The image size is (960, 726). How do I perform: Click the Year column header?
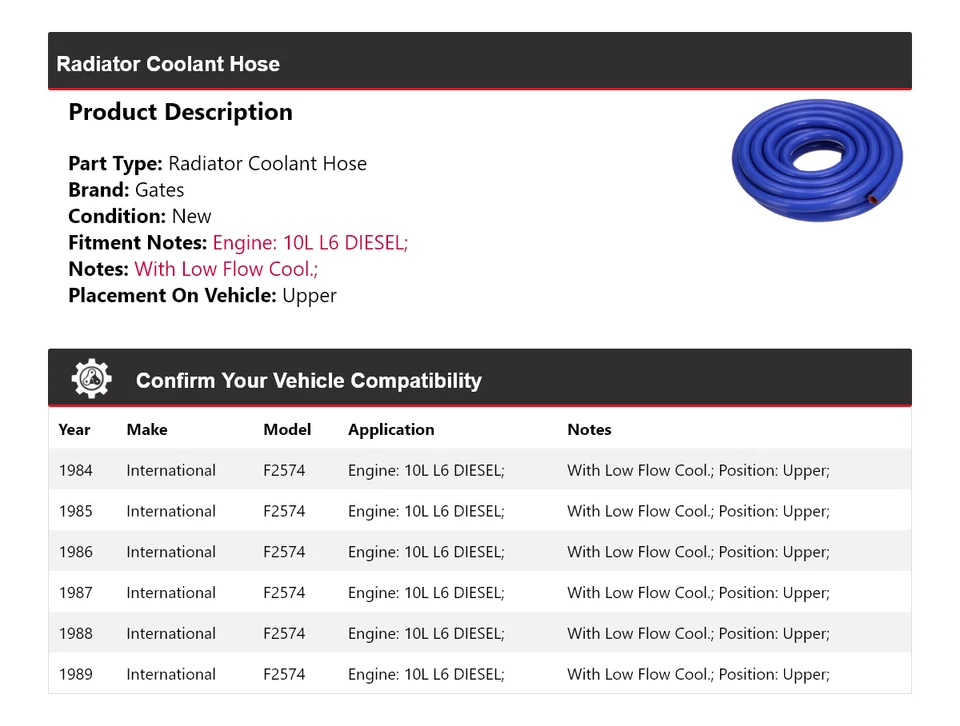[74, 430]
